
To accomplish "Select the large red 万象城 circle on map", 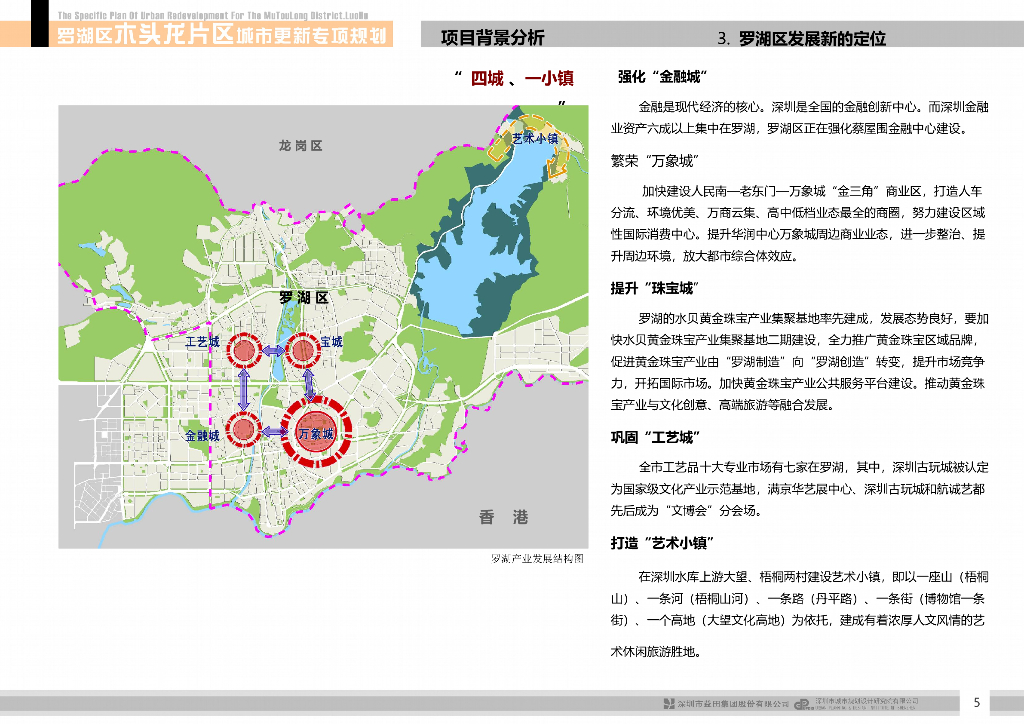I will 317,432.
